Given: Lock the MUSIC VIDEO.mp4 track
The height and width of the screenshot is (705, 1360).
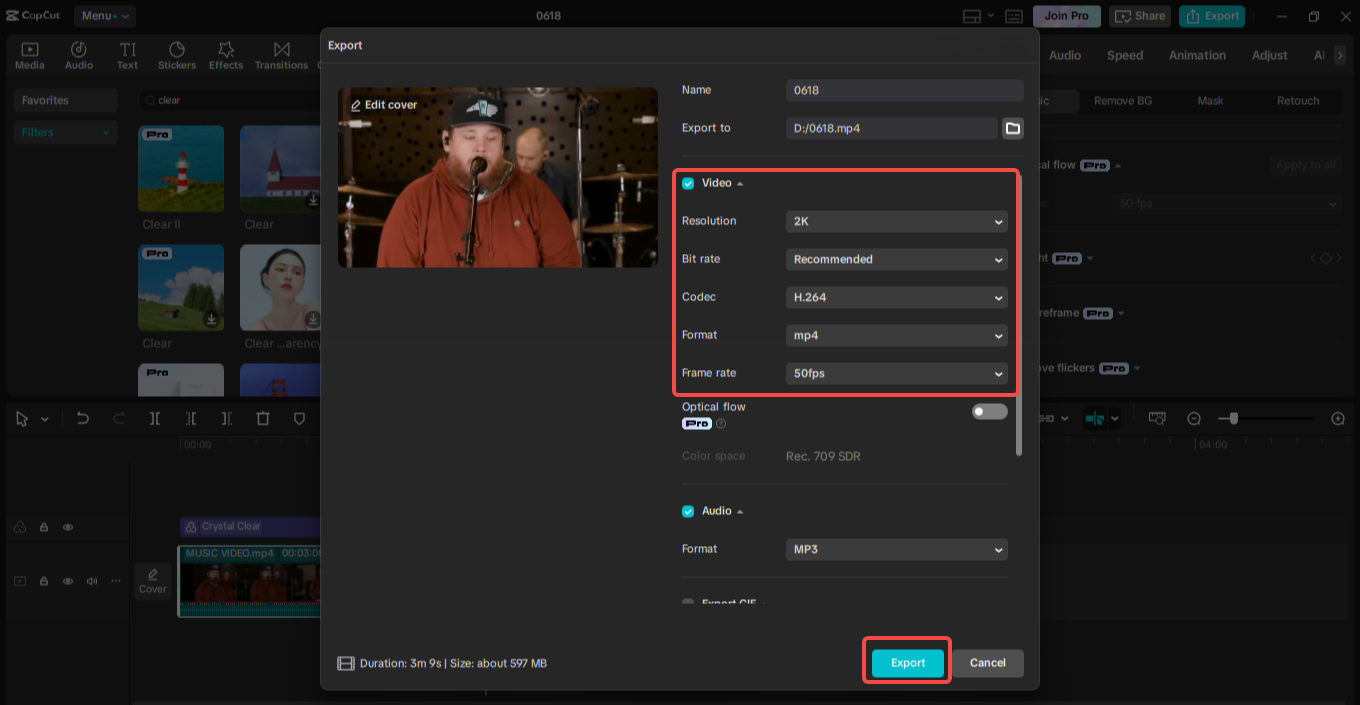Looking at the screenshot, I should (x=43, y=580).
